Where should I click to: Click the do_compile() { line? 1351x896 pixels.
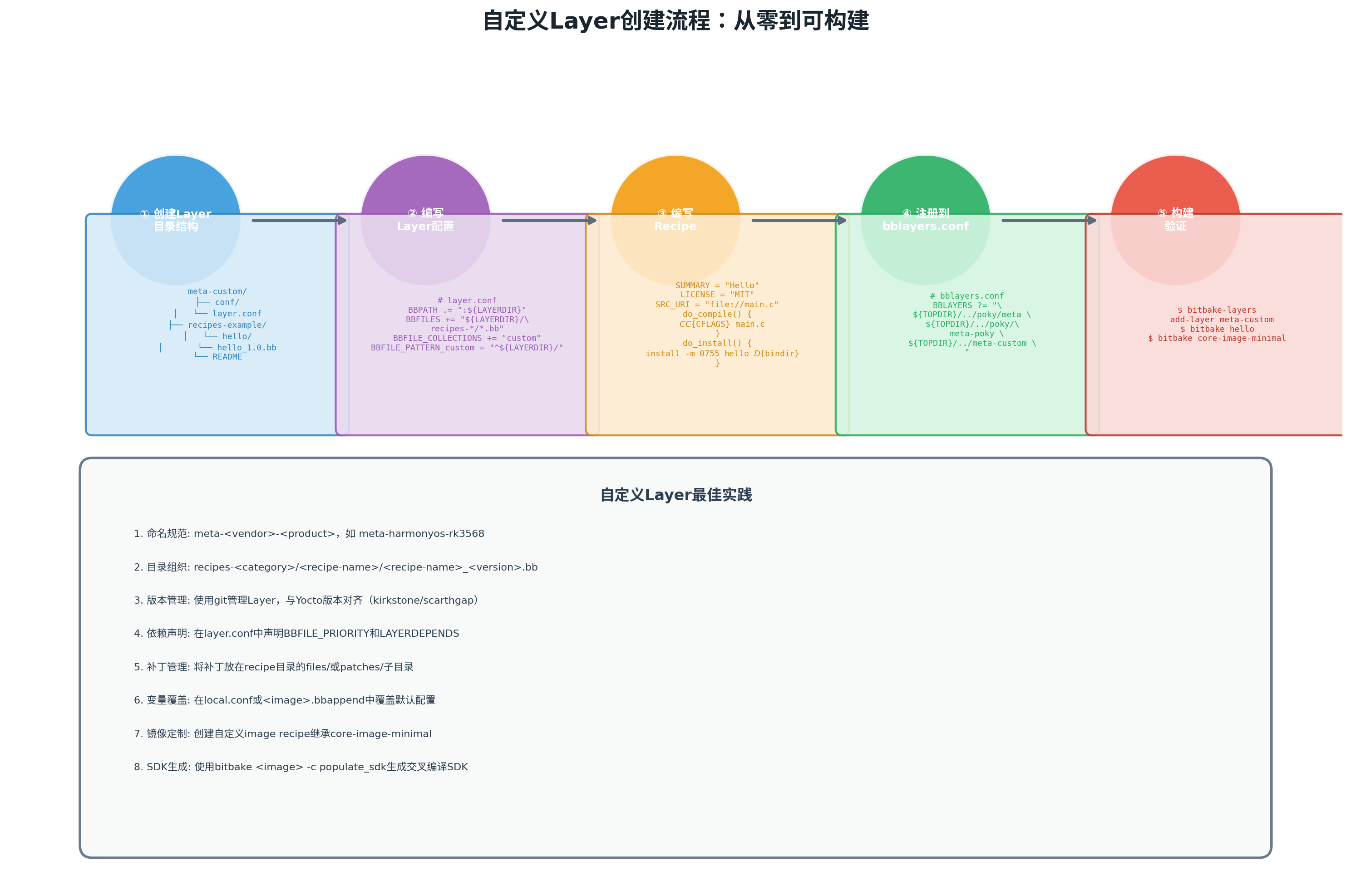pos(717,314)
